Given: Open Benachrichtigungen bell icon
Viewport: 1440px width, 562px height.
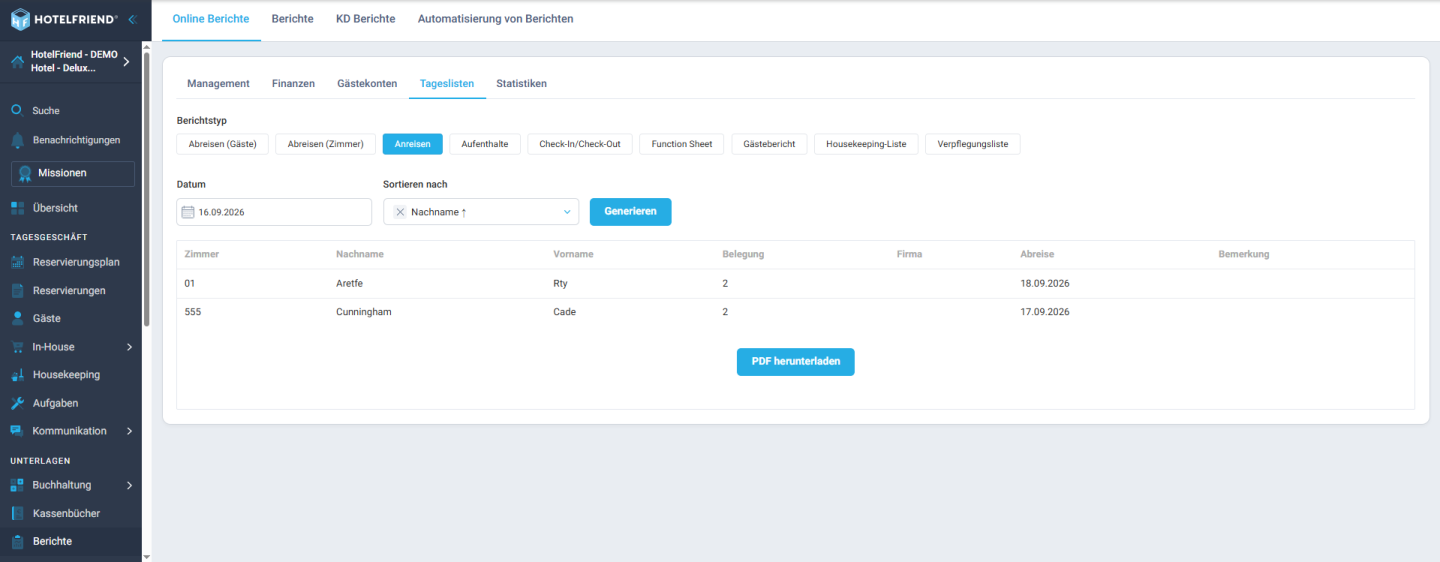Looking at the screenshot, I should point(17,140).
